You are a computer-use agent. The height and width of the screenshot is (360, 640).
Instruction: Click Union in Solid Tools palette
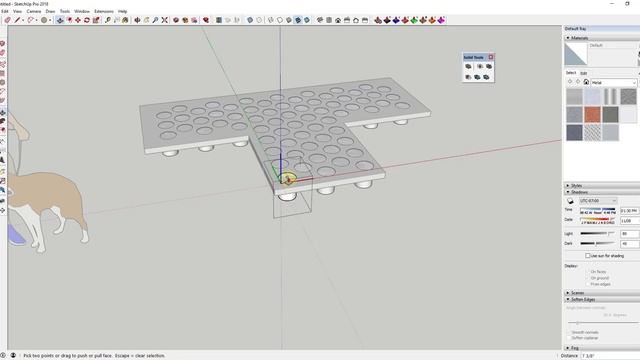click(489, 66)
